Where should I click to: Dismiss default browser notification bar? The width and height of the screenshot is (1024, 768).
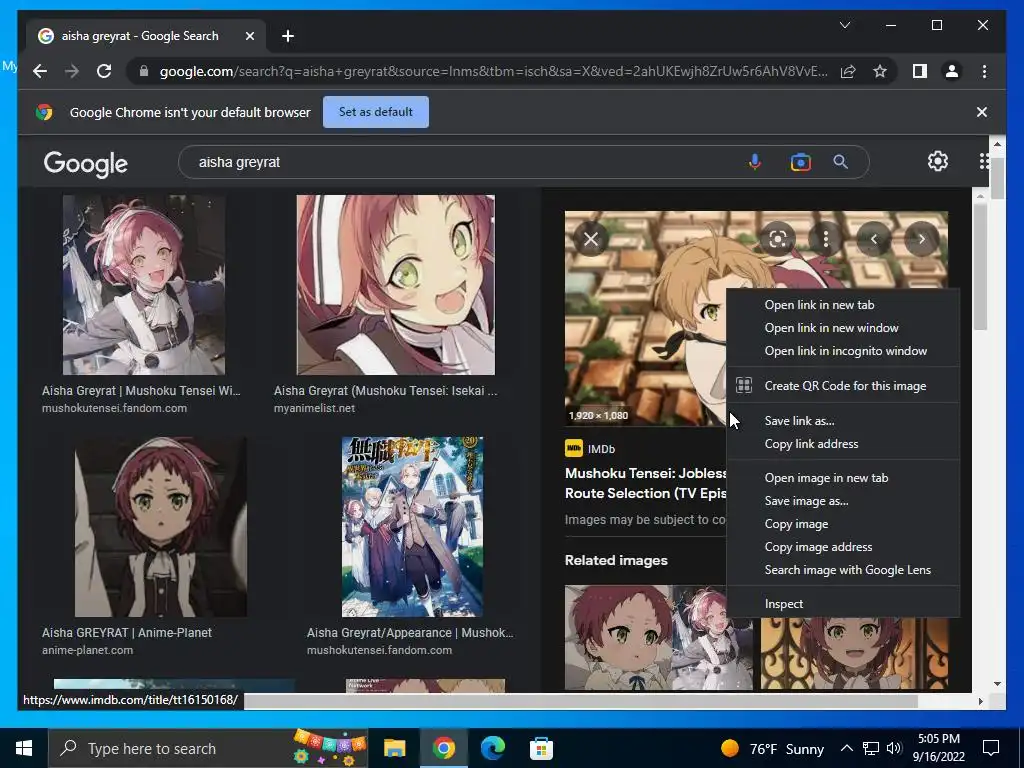click(982, 112)
